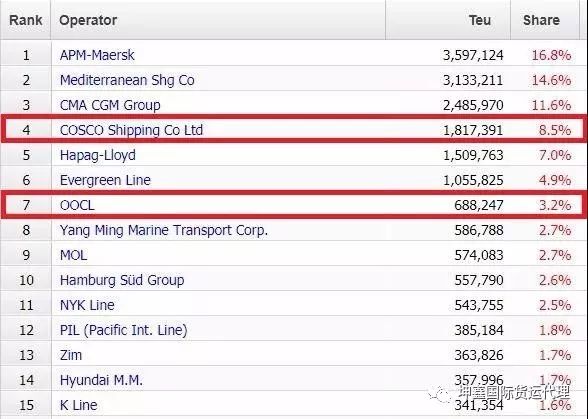
Task: Open PIL (Pacific Int. Line) link
Action: pyautogui.click(x=124, y=330)
